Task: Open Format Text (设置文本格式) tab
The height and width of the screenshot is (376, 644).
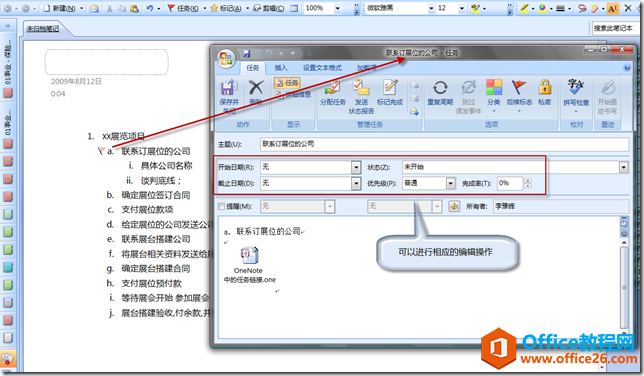Action: point(322,68)
